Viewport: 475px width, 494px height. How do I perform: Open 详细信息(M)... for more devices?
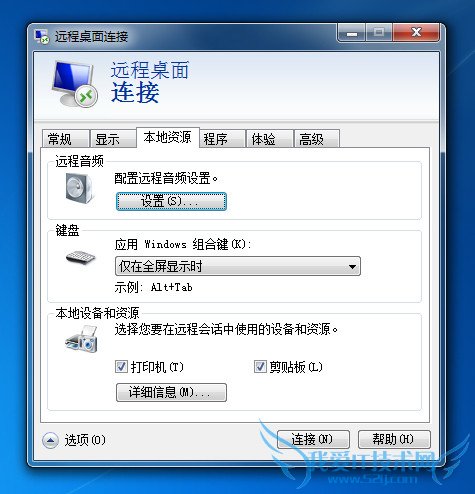coord(171,392)
